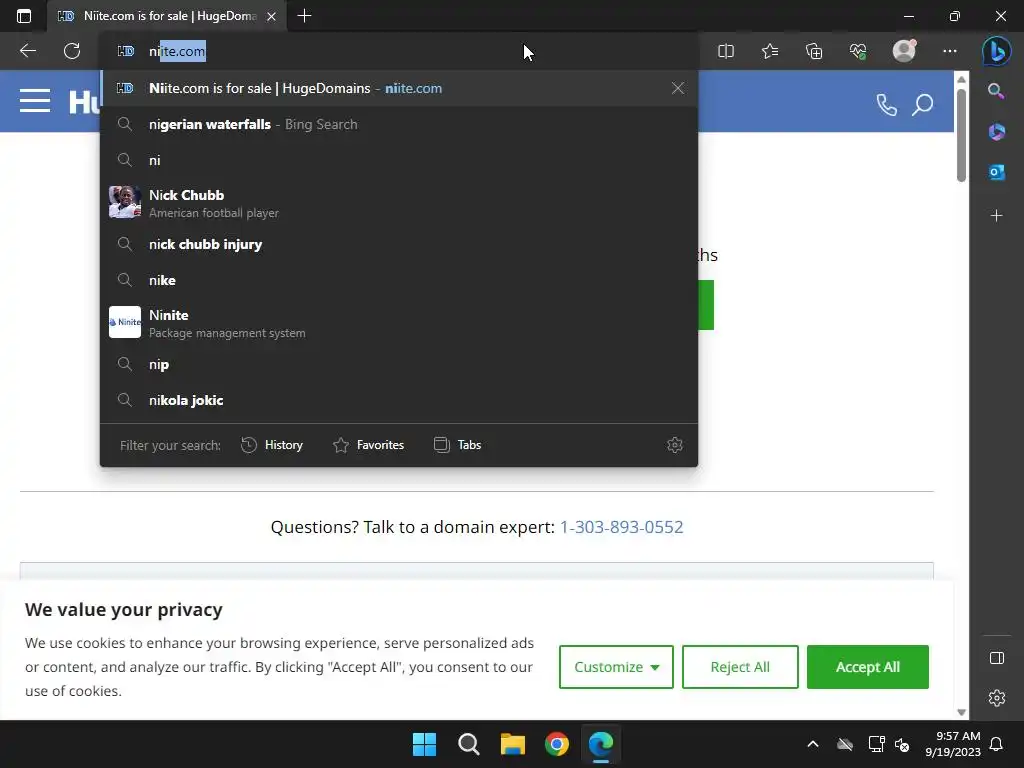Filter search by Favorites

[368, 445]
